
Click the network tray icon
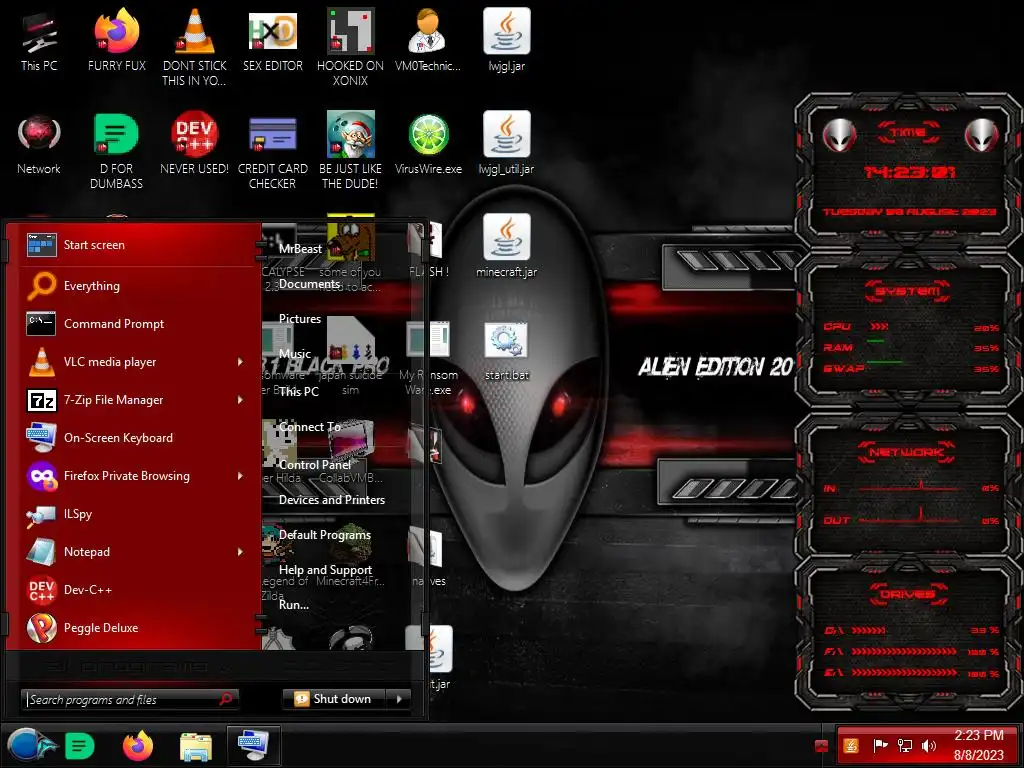click(x=905, y=746)
